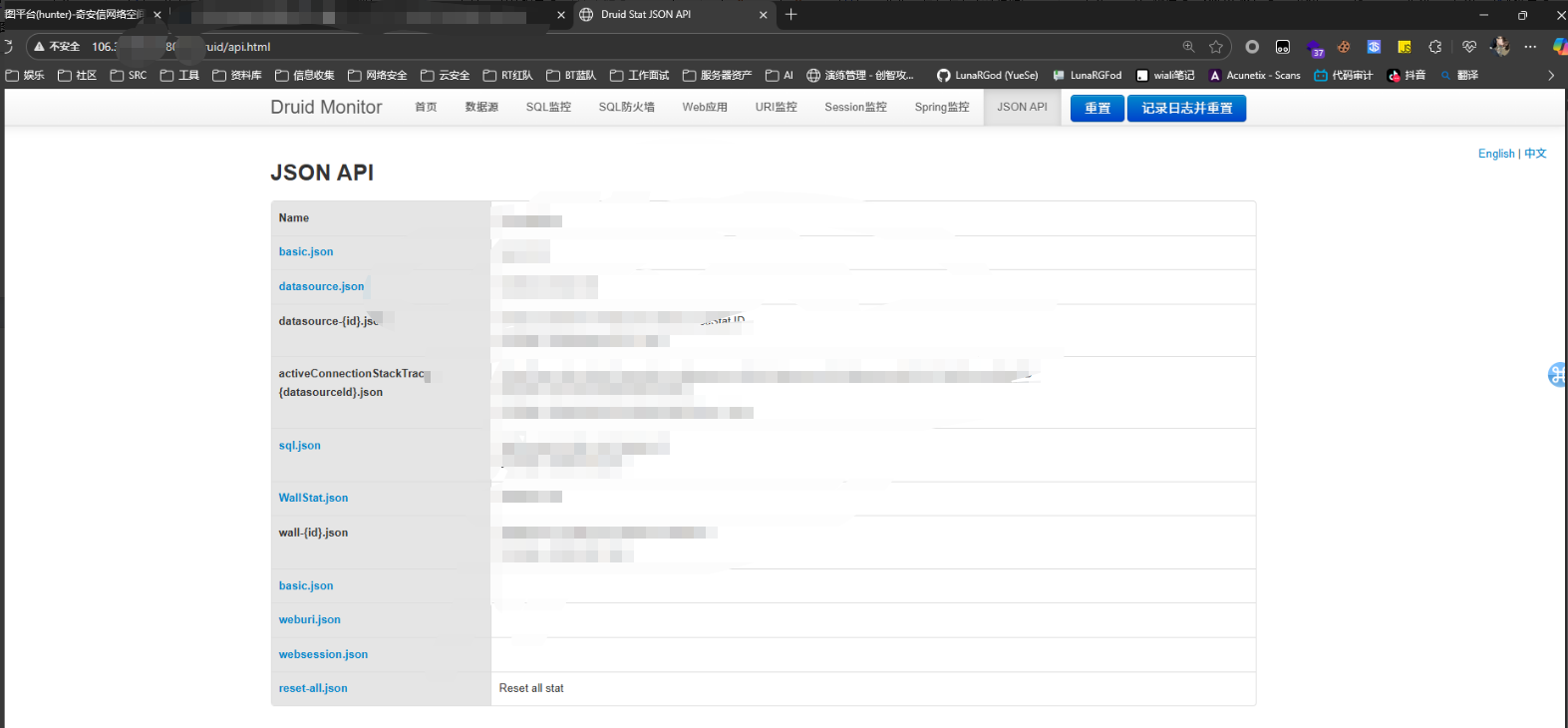Expand the 云安全 bookmark folder
The image size is (1568, 728).
tap(446, 76)
